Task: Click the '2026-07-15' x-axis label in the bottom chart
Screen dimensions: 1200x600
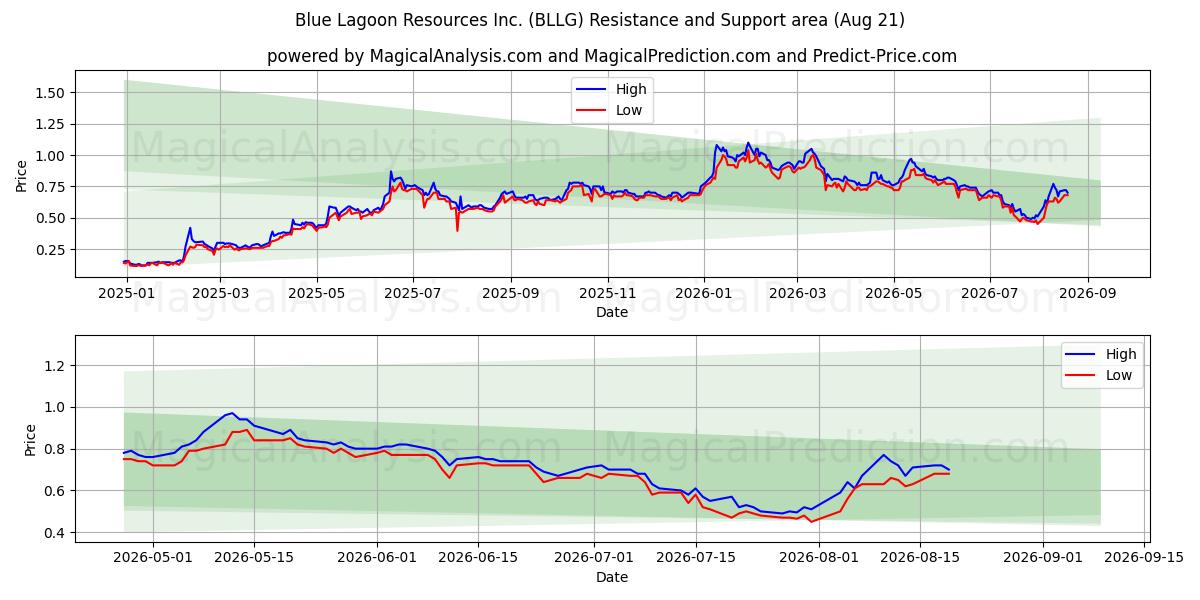Action: [696, 559]
